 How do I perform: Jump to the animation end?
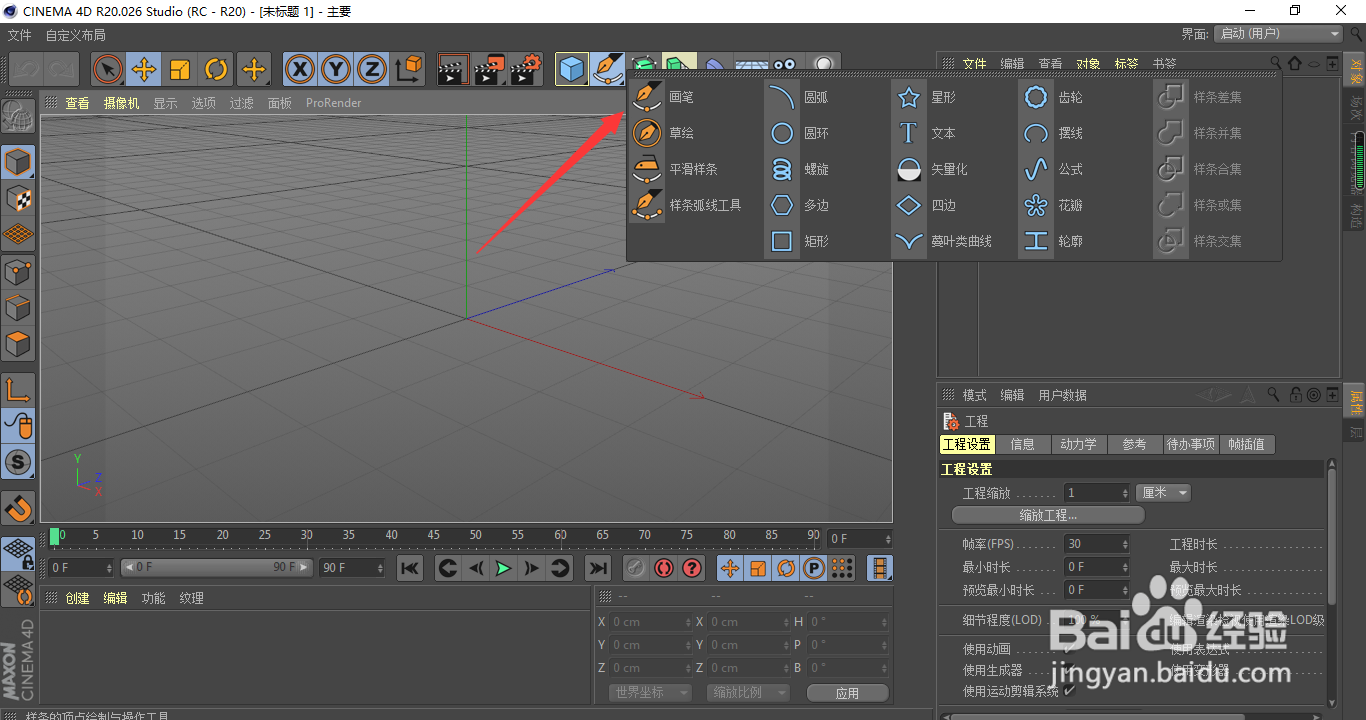coord(598,568)
